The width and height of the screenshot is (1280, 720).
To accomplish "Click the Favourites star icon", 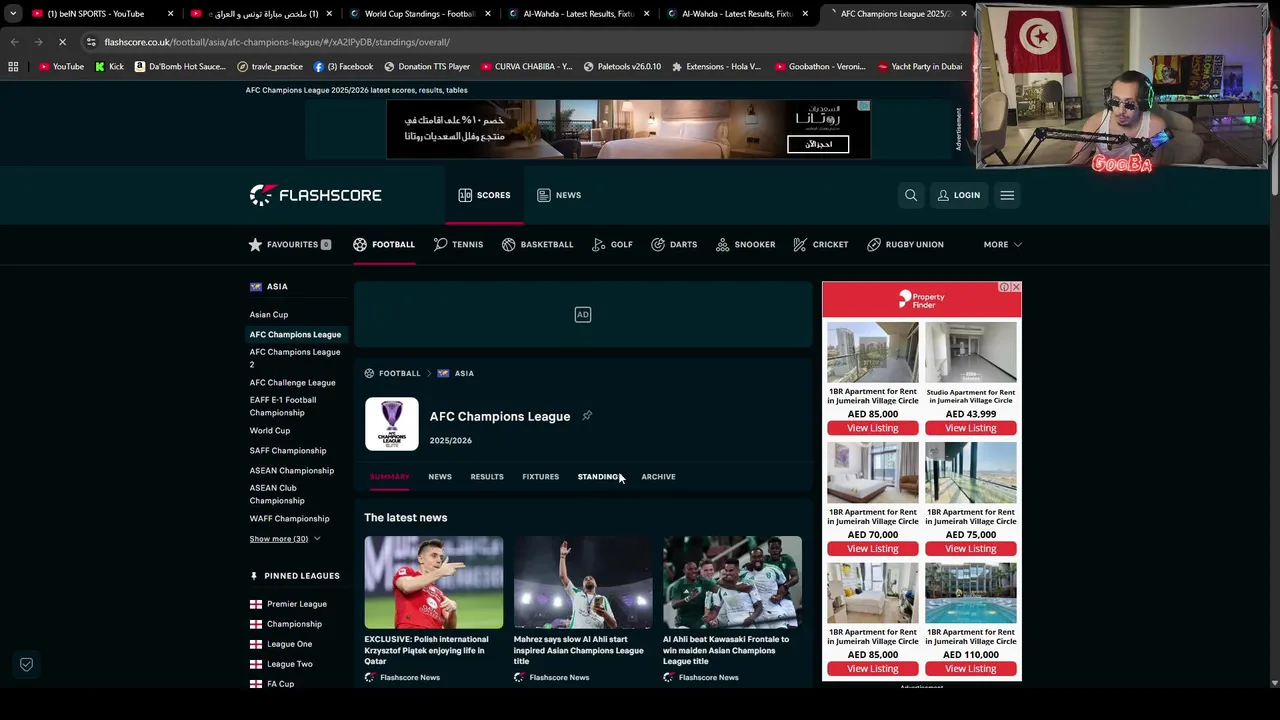I will (255, 244).
